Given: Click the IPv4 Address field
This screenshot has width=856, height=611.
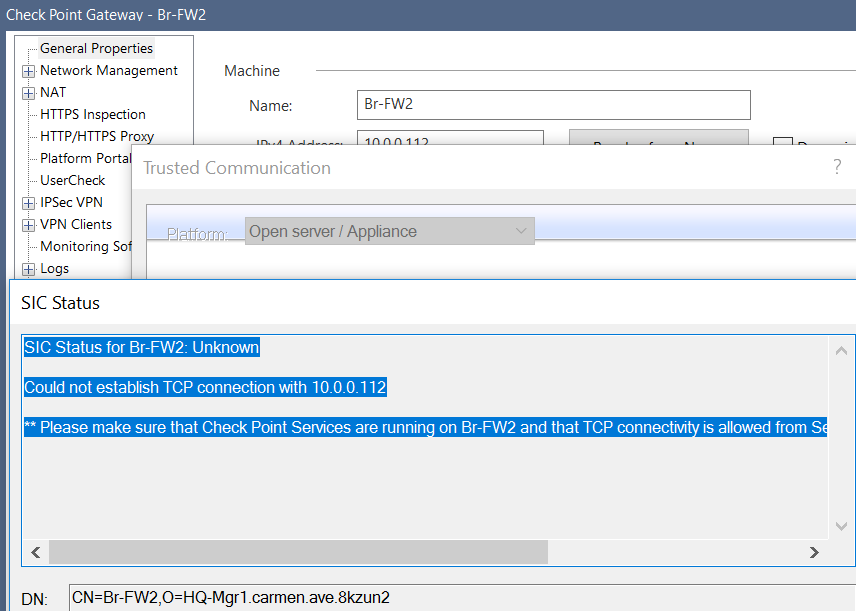Looking at the screenshot, I should 450,138.
